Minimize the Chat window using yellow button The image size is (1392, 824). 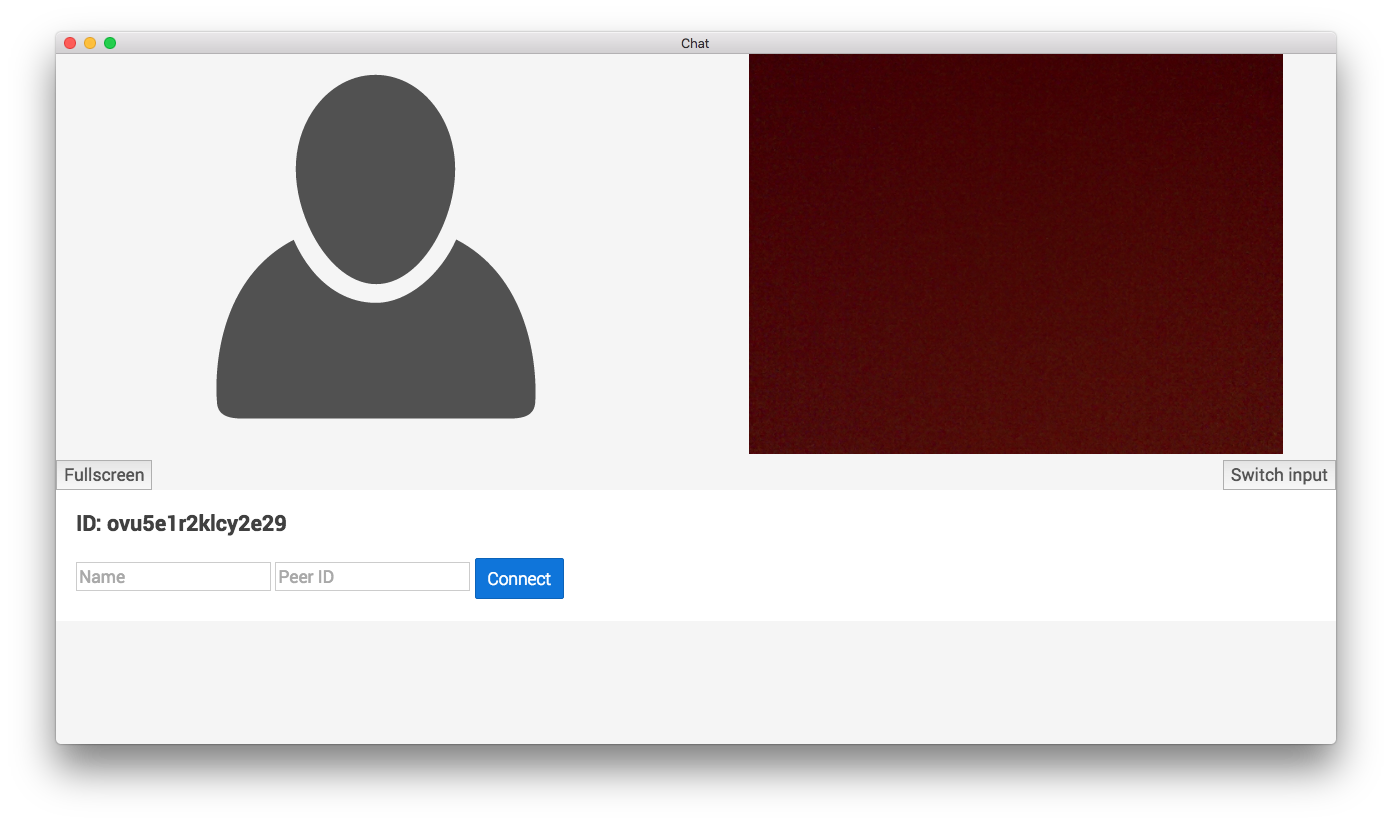coord(90,43)
